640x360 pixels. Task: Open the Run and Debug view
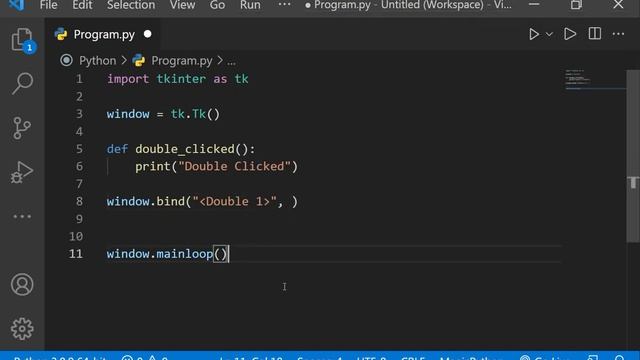pos(22,172)
